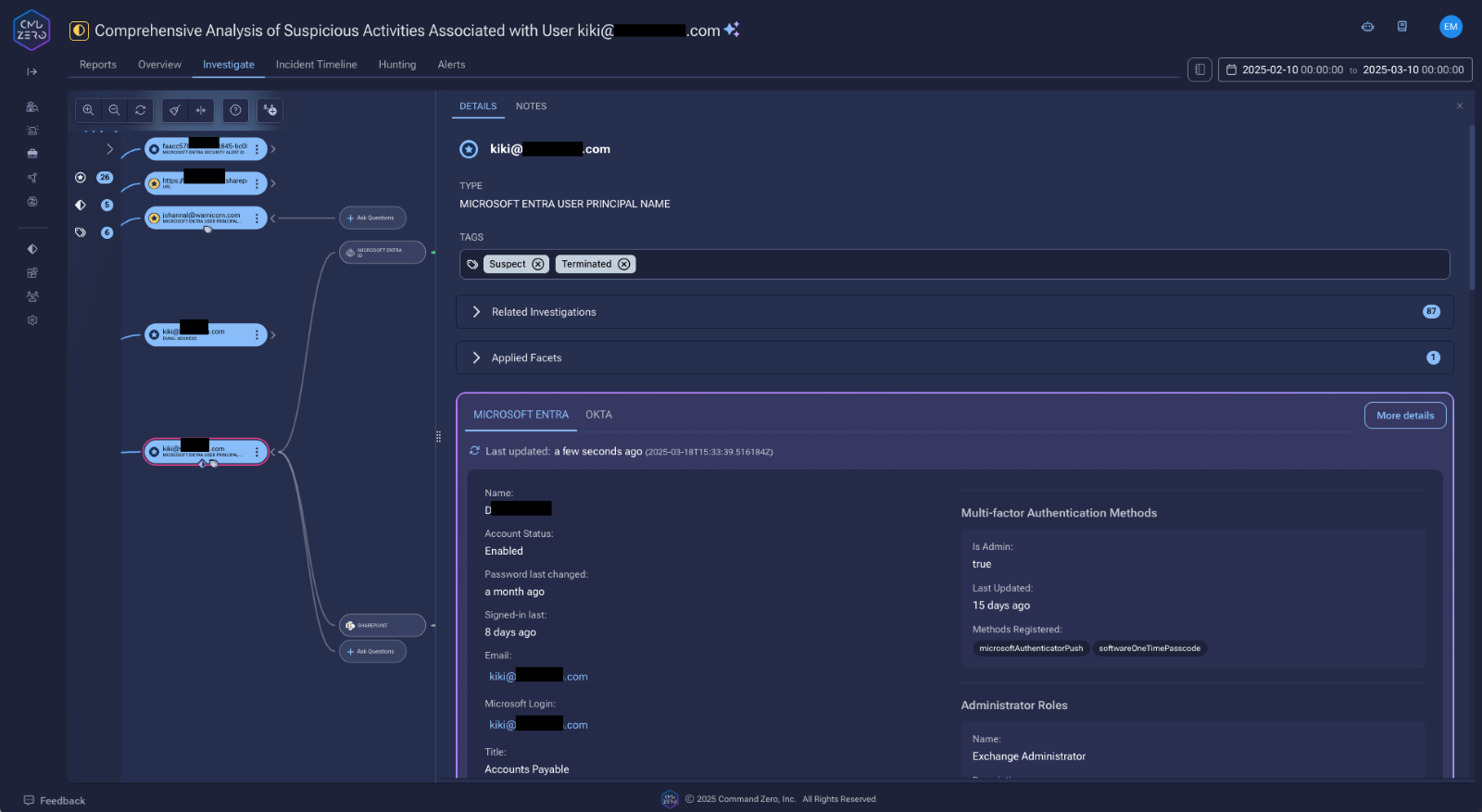The image size is (1482, 812).
Task: Close the details panel
Action: tap(1460, 106)
